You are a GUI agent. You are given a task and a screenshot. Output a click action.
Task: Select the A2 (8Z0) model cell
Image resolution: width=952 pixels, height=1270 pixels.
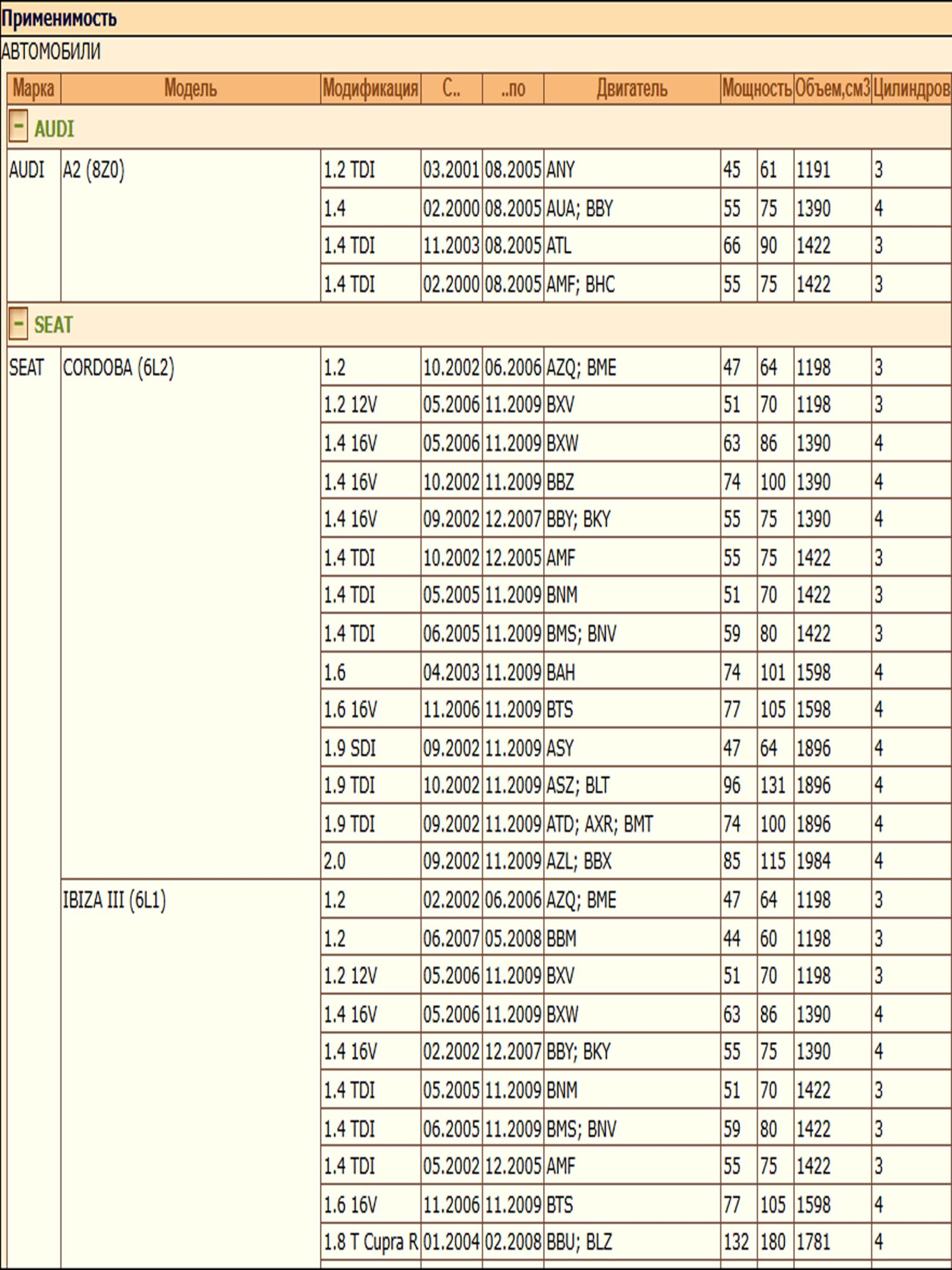(x=94, y=170)
